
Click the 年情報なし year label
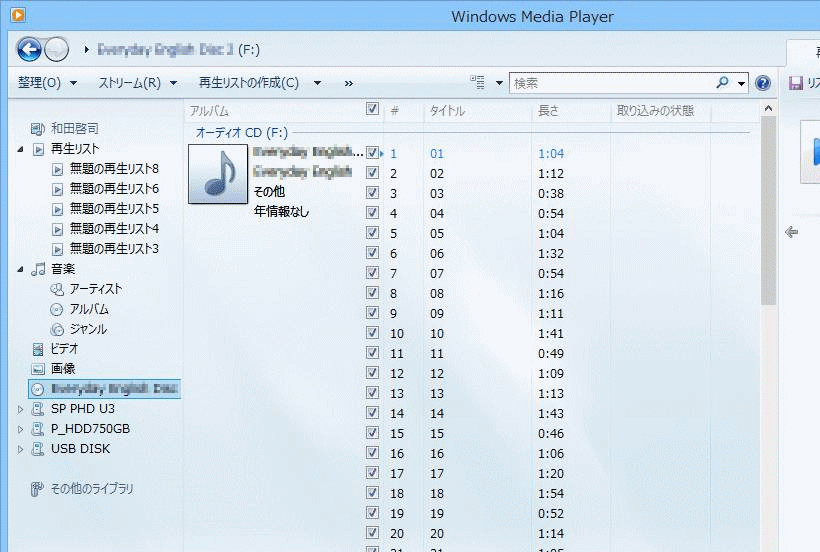pos(281,212)
